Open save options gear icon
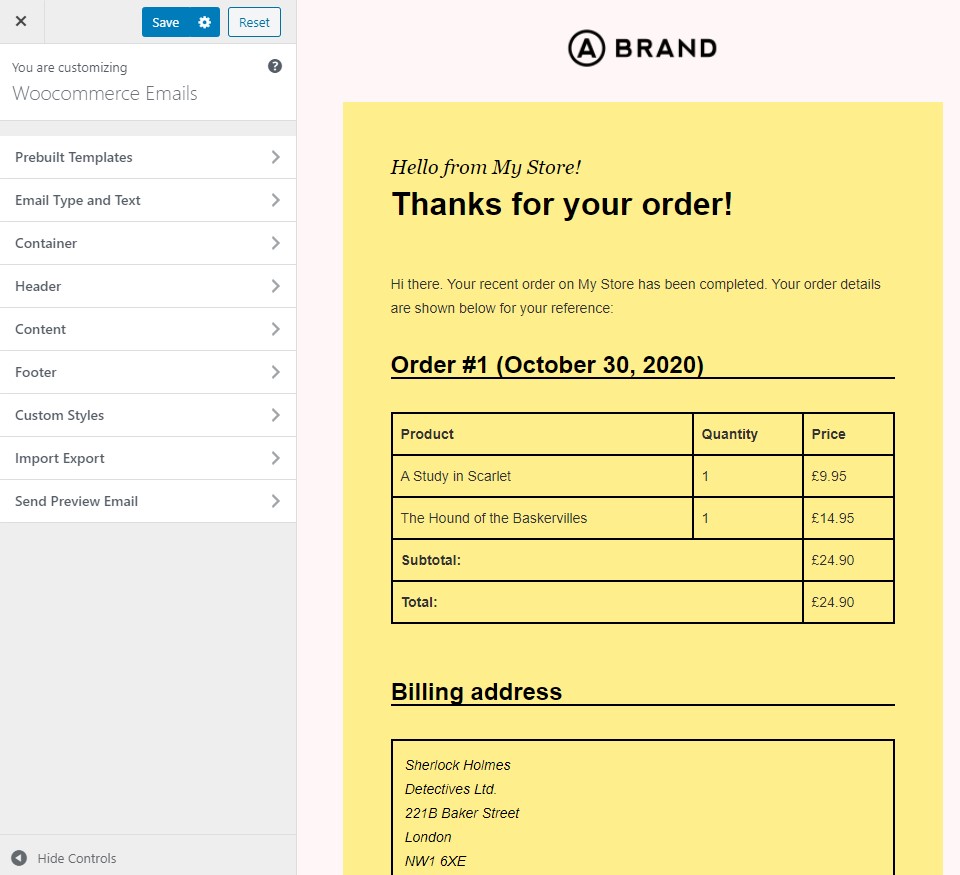Viewport: 960px width, 875px height. click(x=205, y=22)
